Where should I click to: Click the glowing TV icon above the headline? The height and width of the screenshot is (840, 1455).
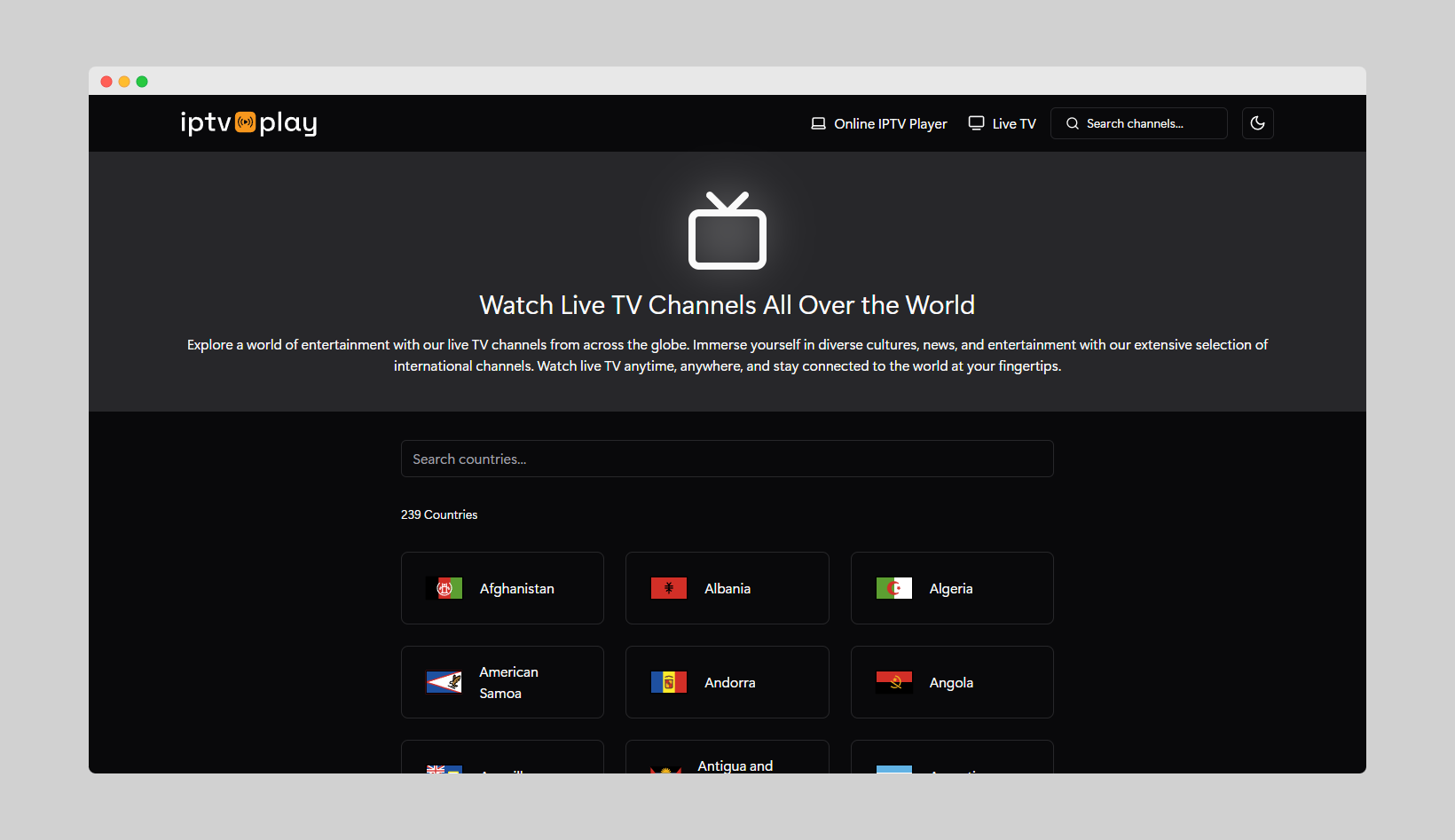(x=727, y=232)
